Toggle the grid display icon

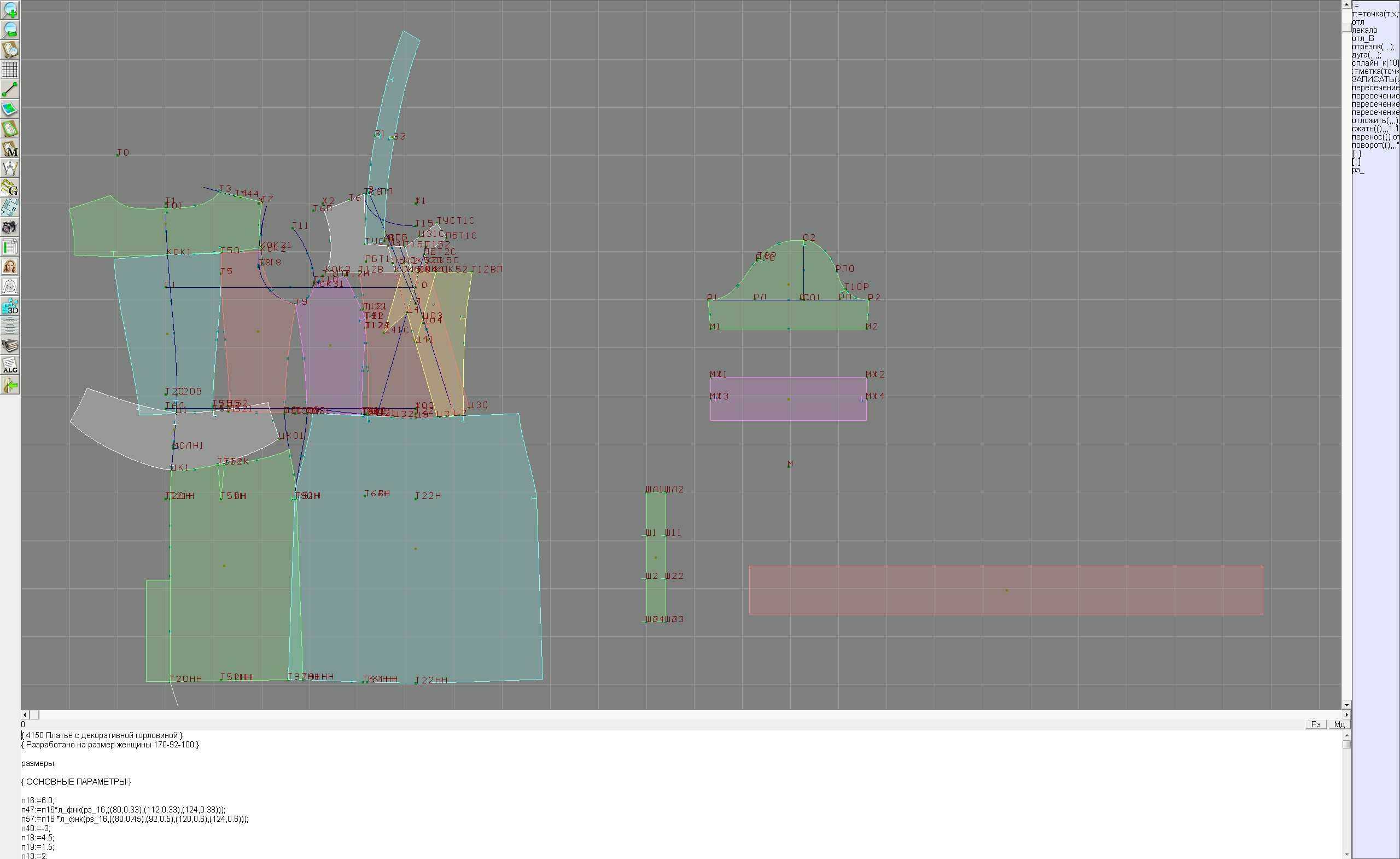click(10, 69)
